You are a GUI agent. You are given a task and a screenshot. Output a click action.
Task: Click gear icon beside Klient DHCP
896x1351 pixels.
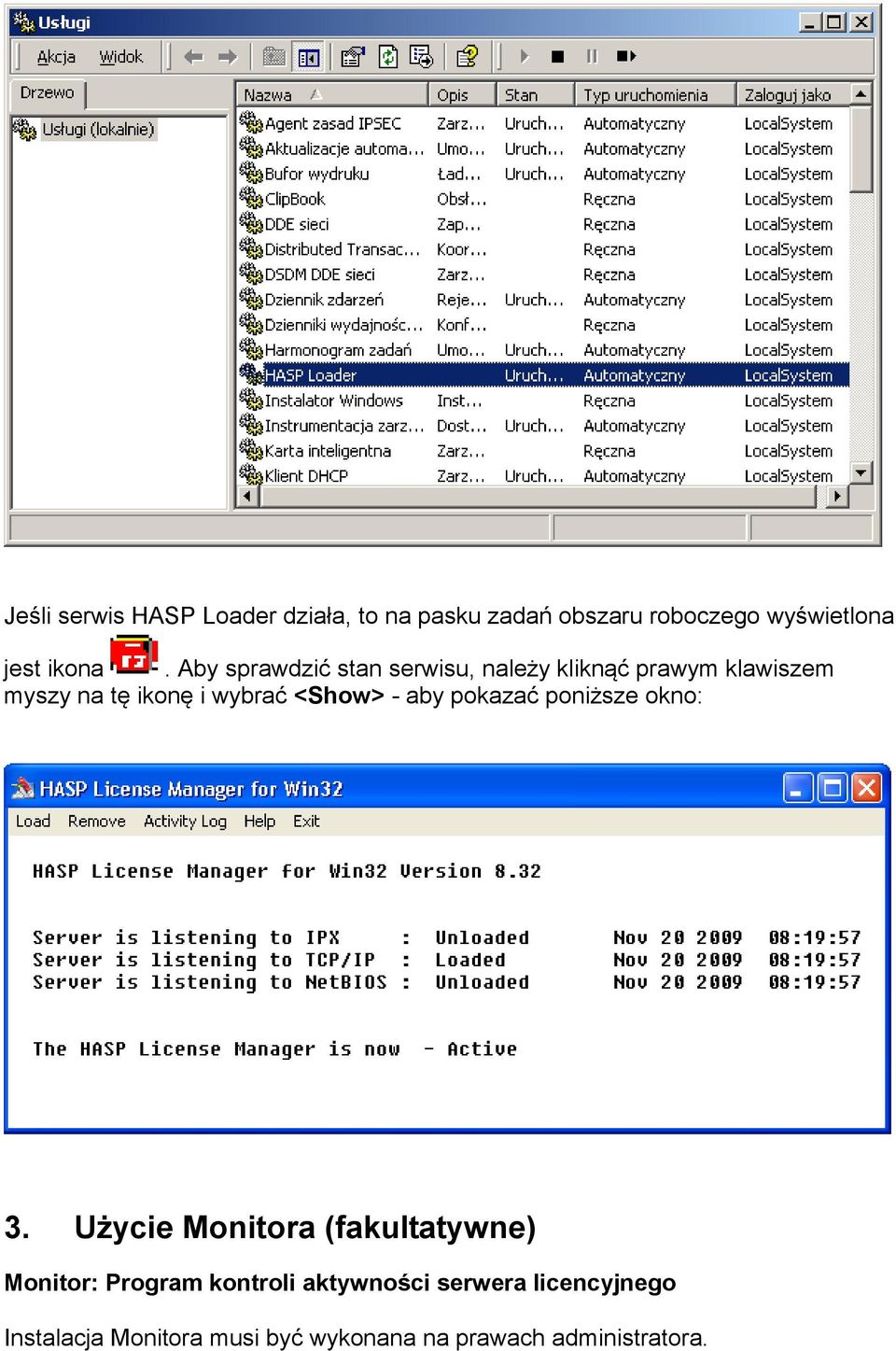pos(251,474)
